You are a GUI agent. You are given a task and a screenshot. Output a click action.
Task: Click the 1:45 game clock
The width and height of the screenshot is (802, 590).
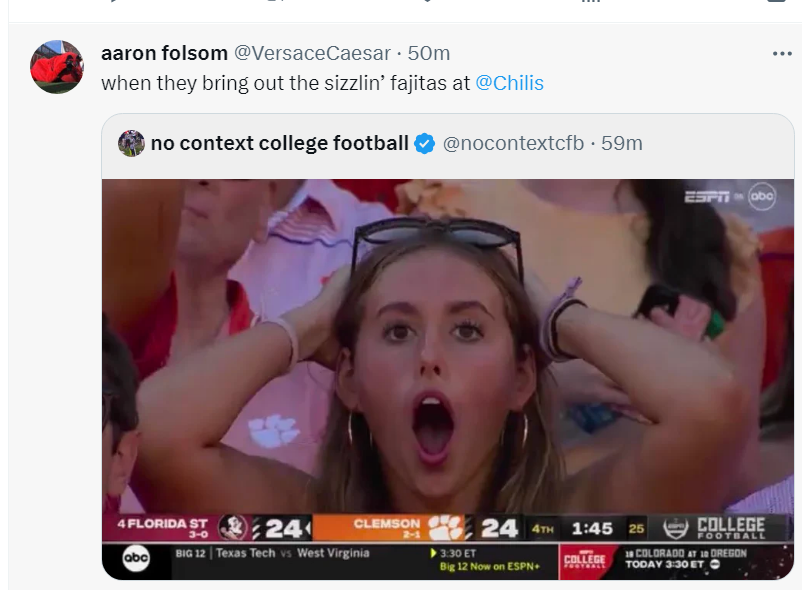point(592,527)
